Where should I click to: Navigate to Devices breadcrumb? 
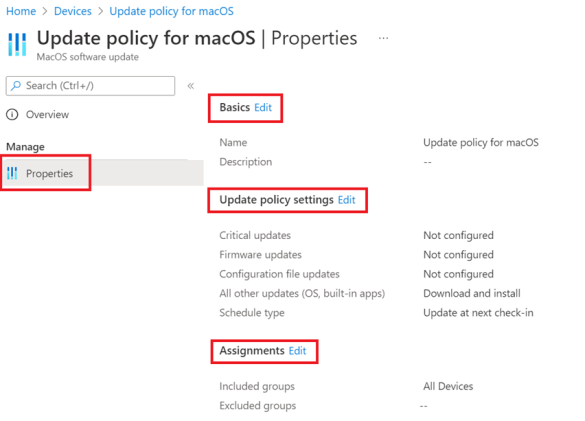(x=73, y=11)
